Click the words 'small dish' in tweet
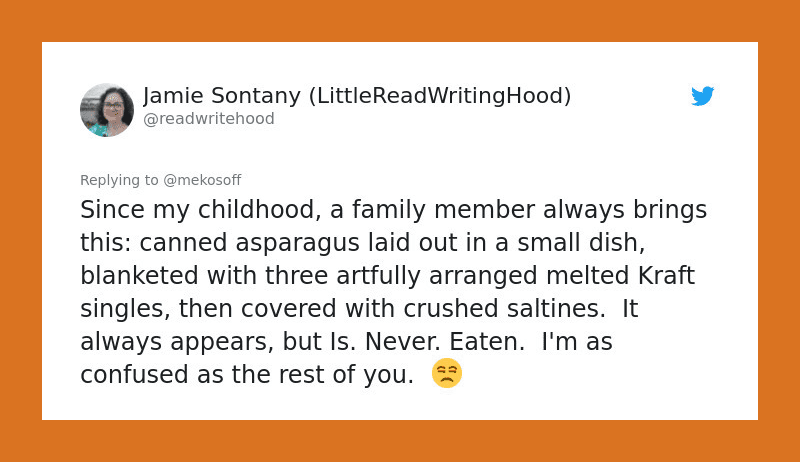Screen dimensions: 800x462 click(581, 243)
